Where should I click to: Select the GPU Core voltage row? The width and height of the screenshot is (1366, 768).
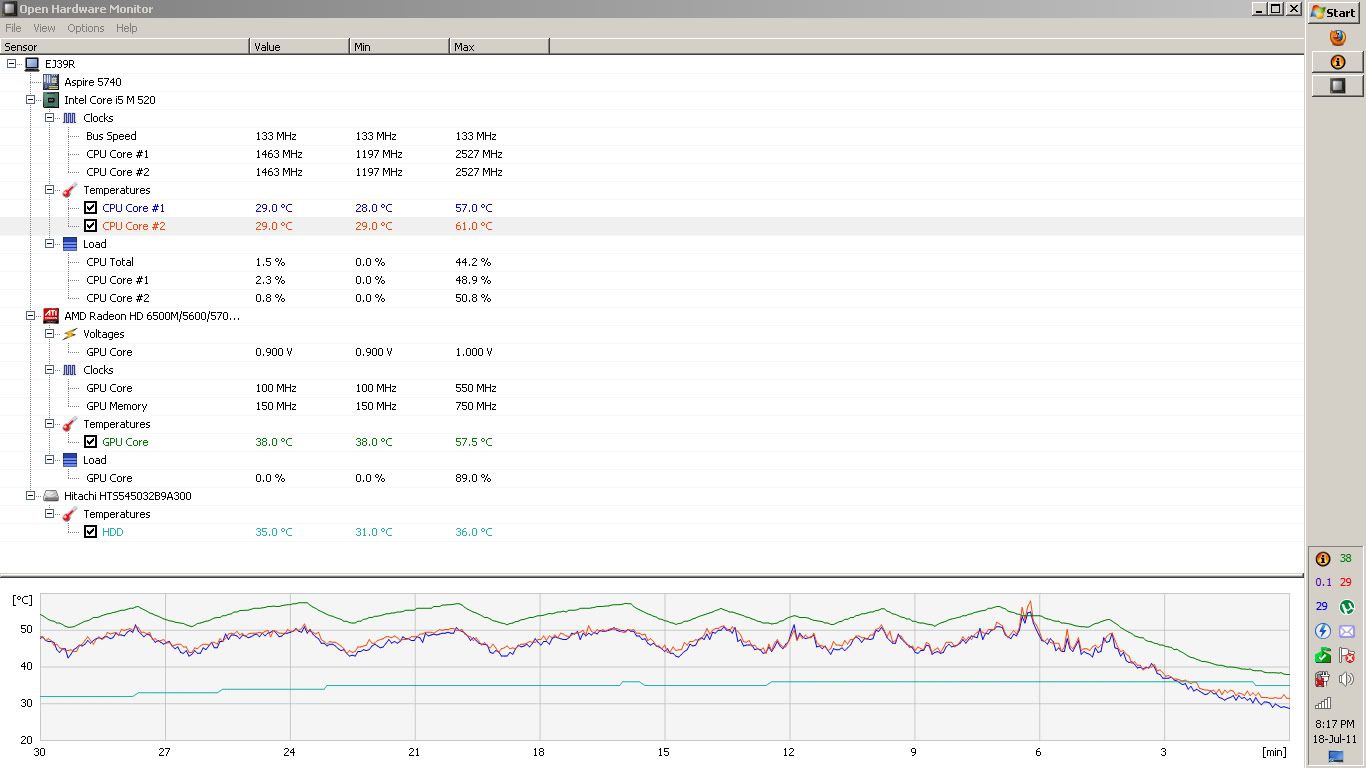651,352
